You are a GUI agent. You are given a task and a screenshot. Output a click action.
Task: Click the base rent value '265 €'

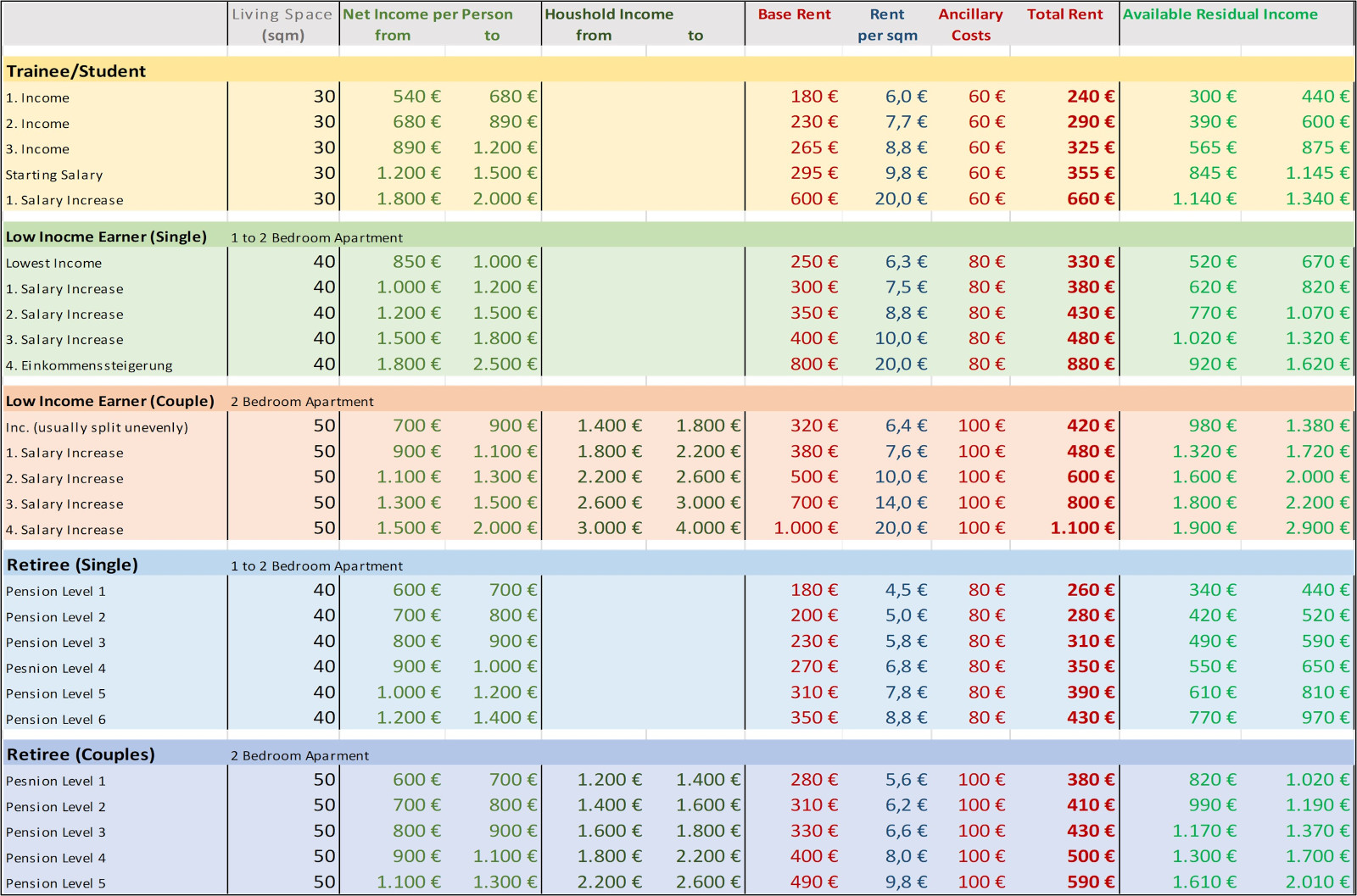[x=814, y=147]
